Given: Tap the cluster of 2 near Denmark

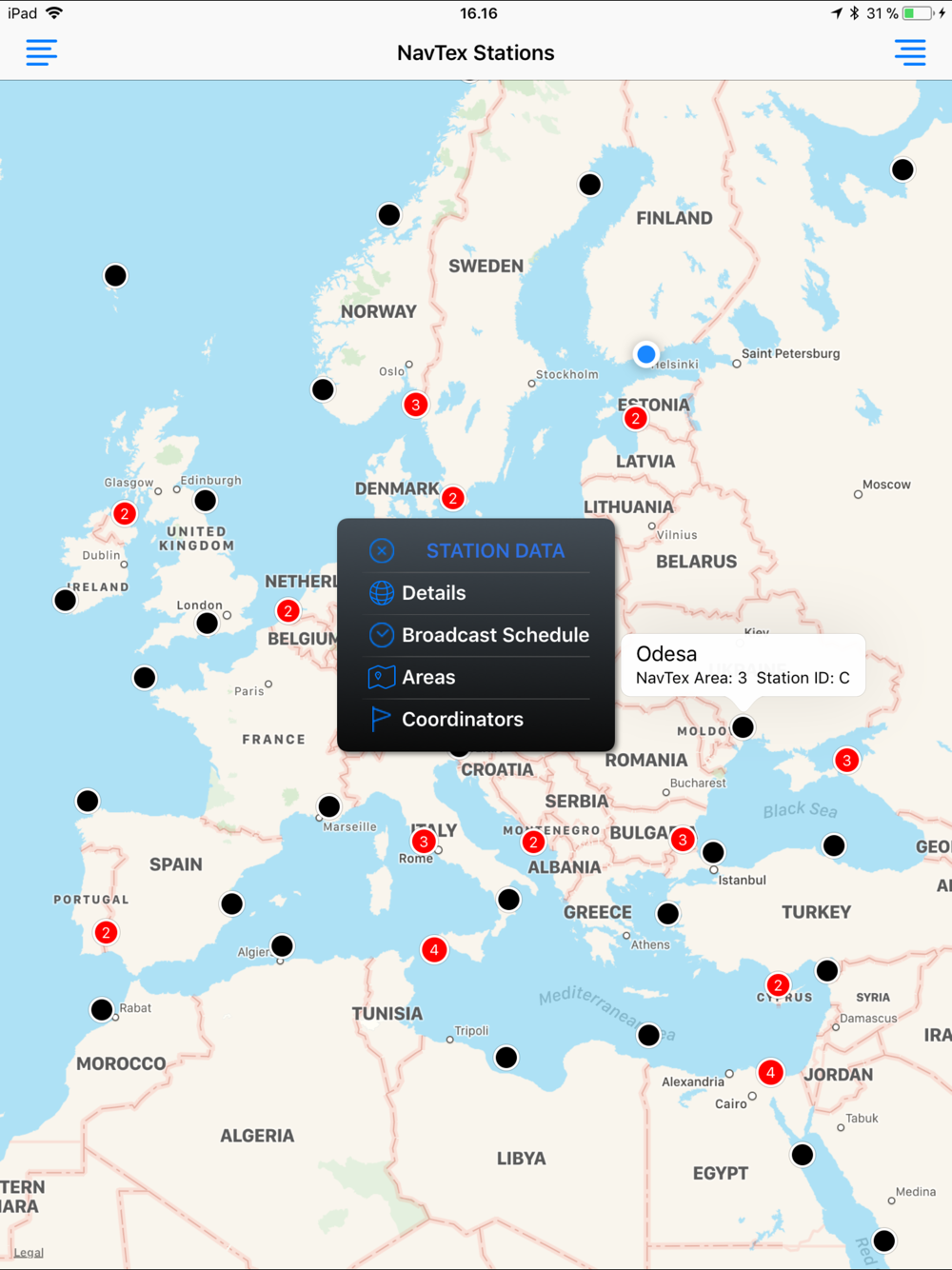Looking at the screenshot, I should [453, 498].
